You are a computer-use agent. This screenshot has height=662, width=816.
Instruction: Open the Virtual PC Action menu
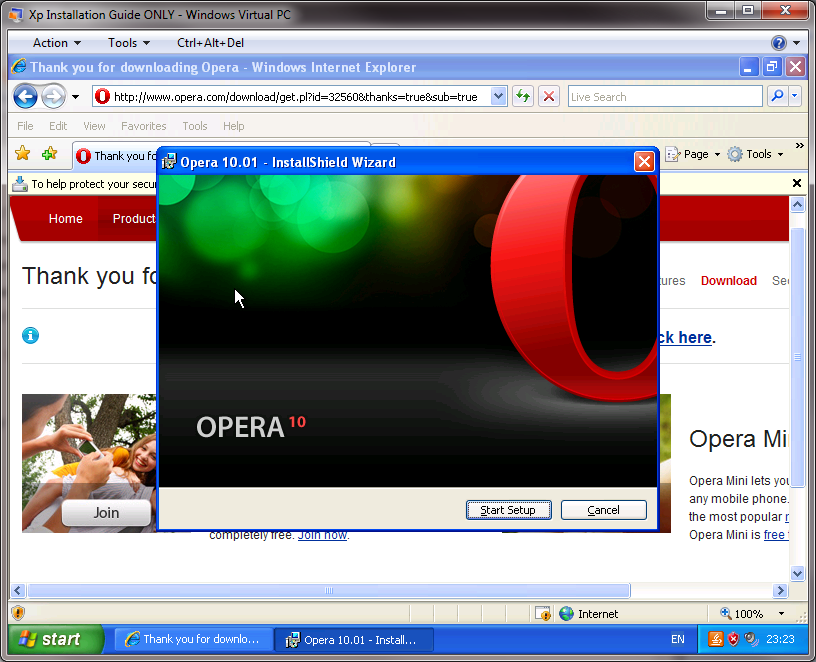[x=56, y=43]
